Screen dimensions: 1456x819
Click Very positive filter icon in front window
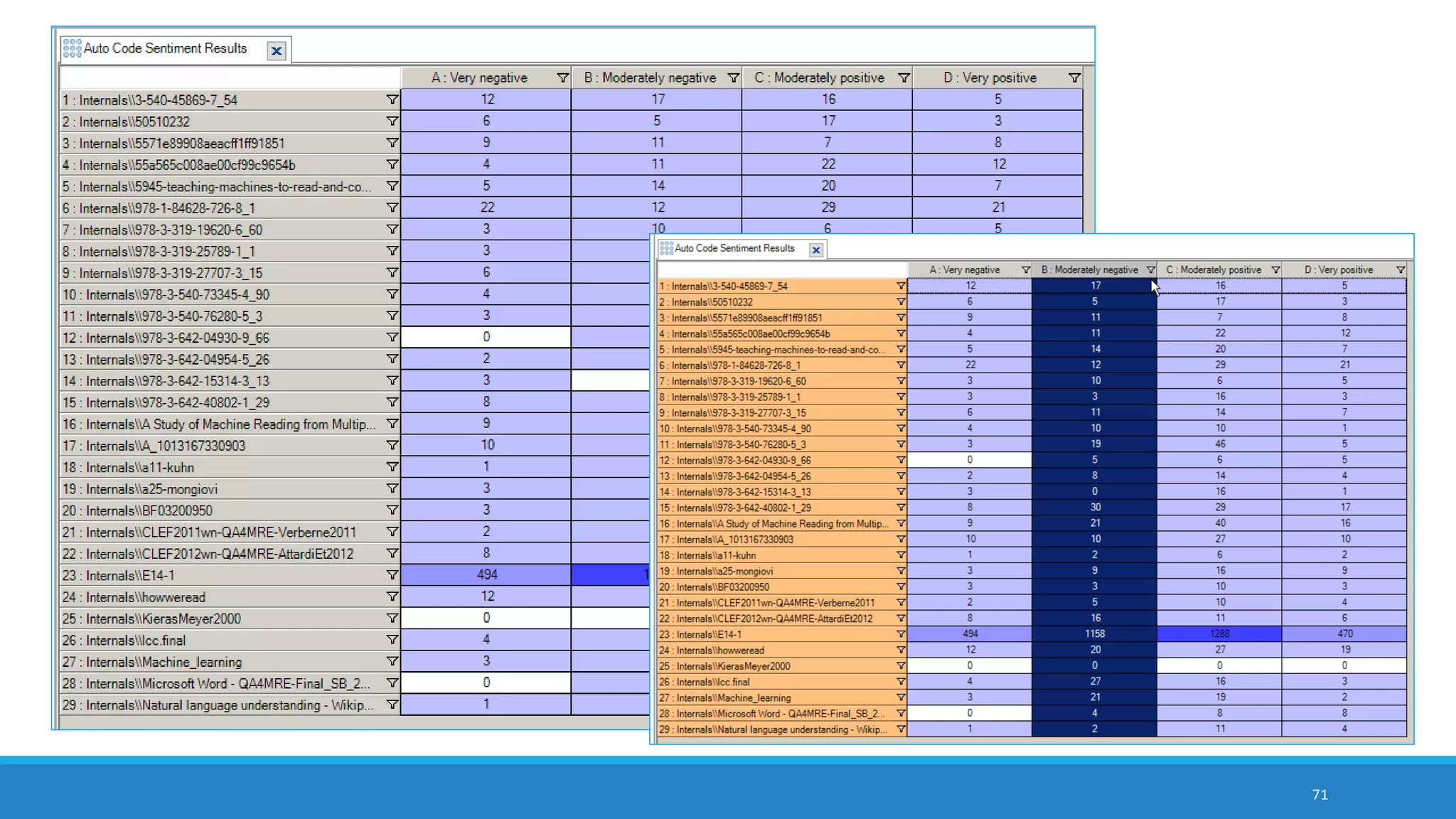(x=1400, y=270)
